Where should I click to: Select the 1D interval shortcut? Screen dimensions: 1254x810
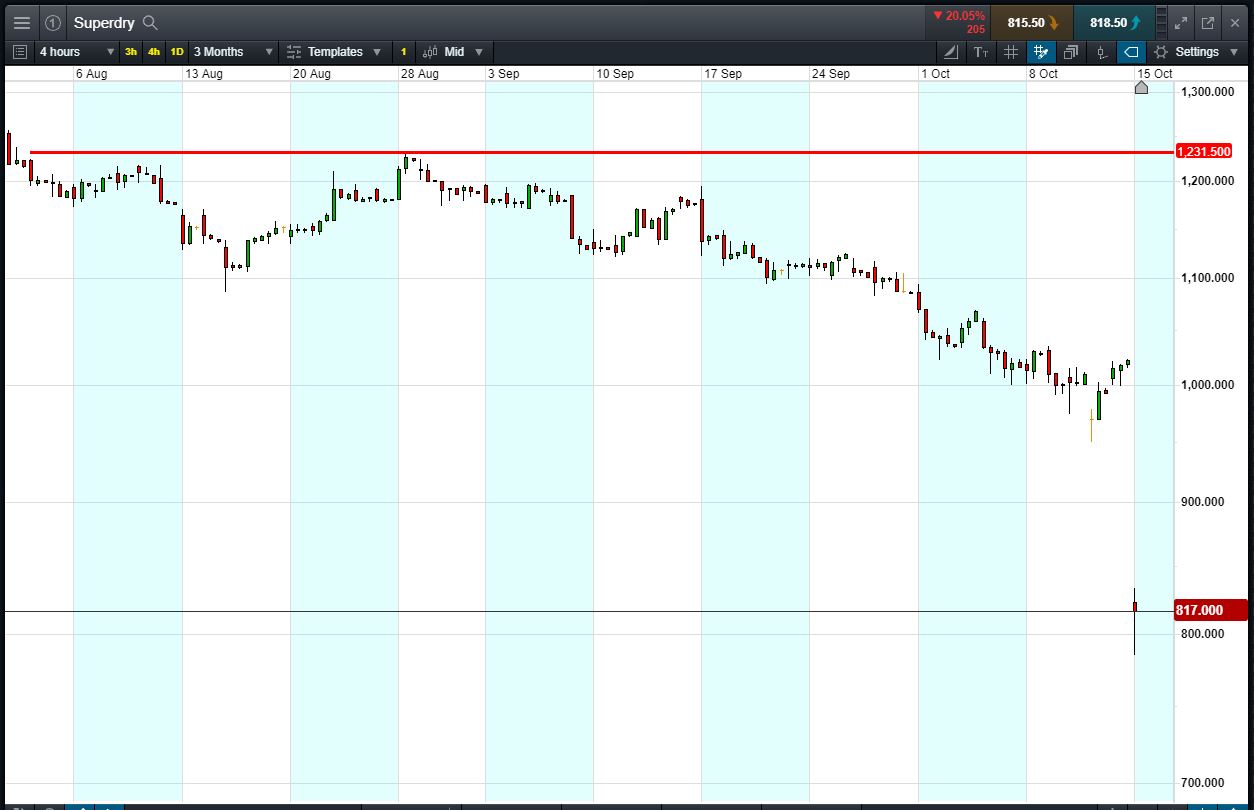pos(177,52)
